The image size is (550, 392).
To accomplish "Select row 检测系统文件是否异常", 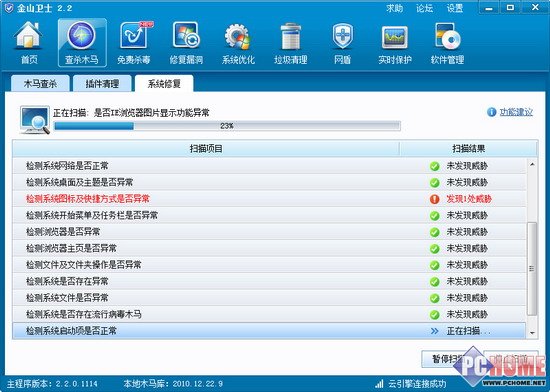I will pyautogui.click(x=269, y=298).
